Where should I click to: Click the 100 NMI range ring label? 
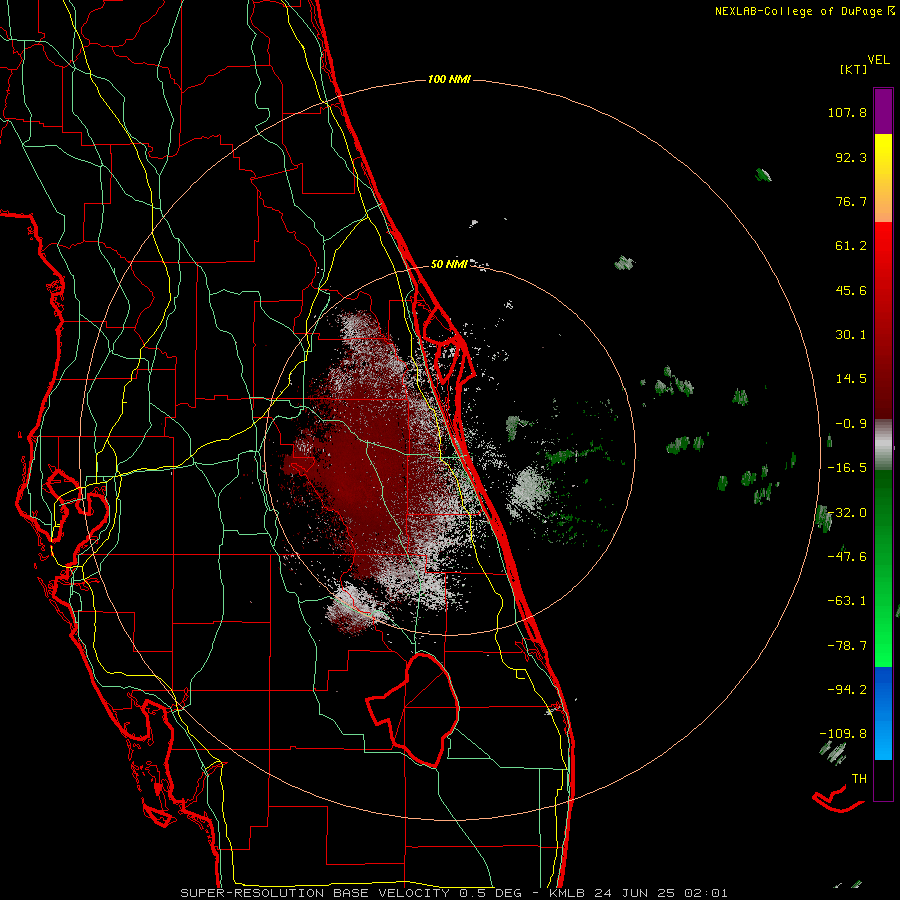pyautogui.click(x=449, y=79)
